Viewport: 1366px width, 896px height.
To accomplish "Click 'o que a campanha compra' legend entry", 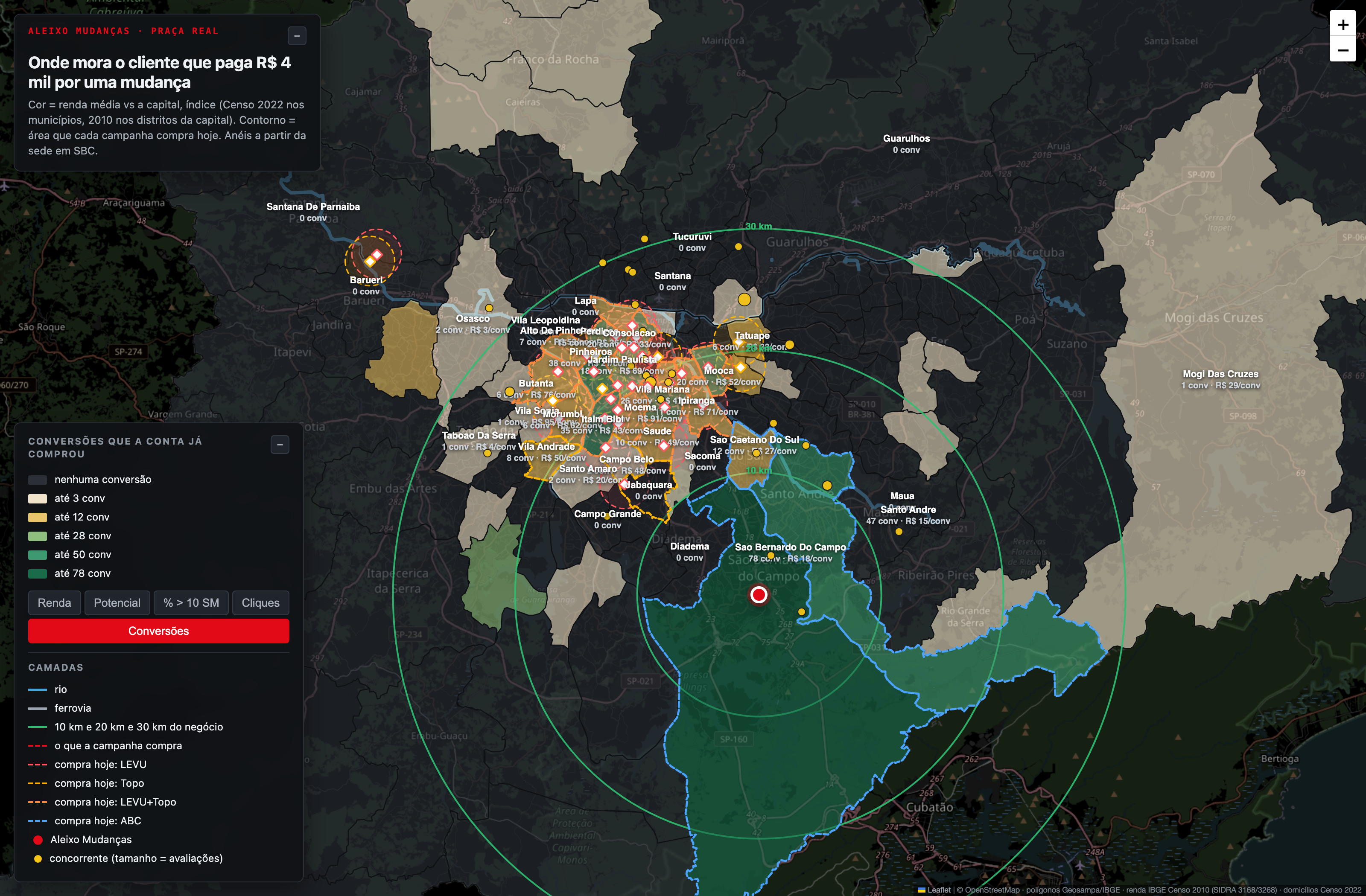I will click(x=105, y=746).
